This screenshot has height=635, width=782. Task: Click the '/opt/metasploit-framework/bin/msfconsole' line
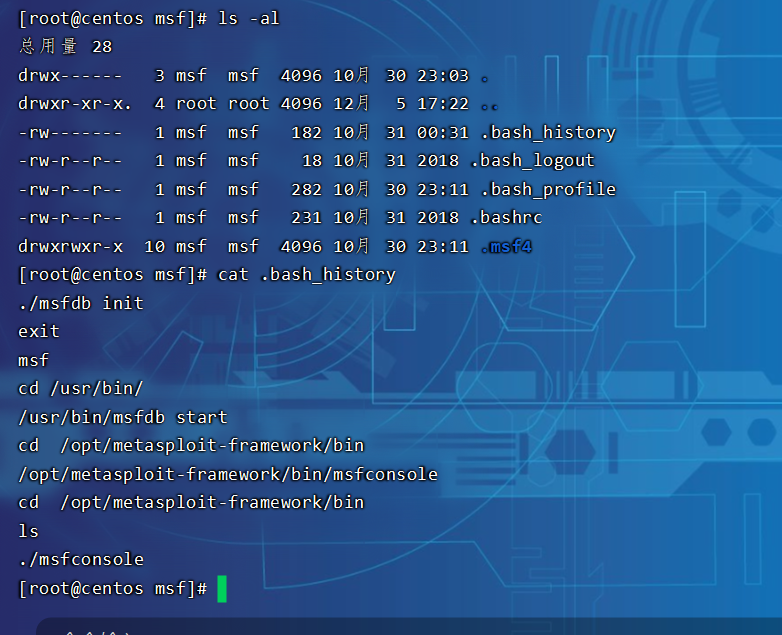pyautogui.click(x=228, y=474)
